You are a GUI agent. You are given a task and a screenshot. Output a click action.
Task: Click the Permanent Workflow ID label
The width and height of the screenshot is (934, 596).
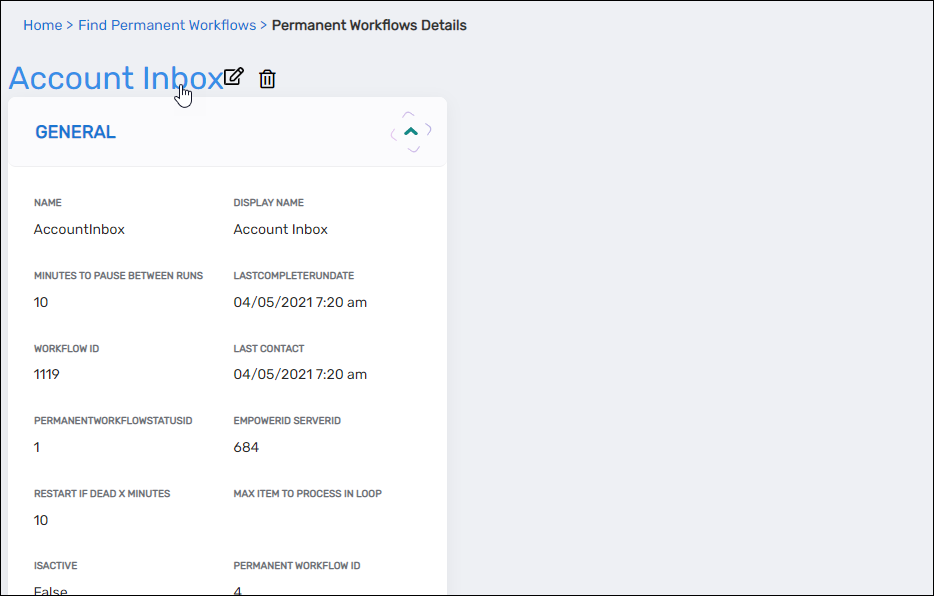tap(296, 566)
